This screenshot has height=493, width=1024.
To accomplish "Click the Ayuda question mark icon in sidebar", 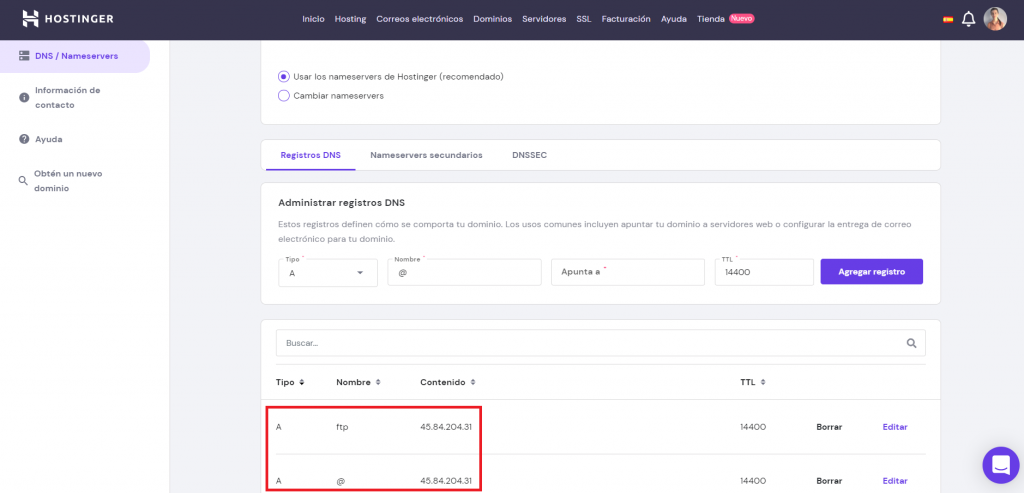I will click(24, 139).
